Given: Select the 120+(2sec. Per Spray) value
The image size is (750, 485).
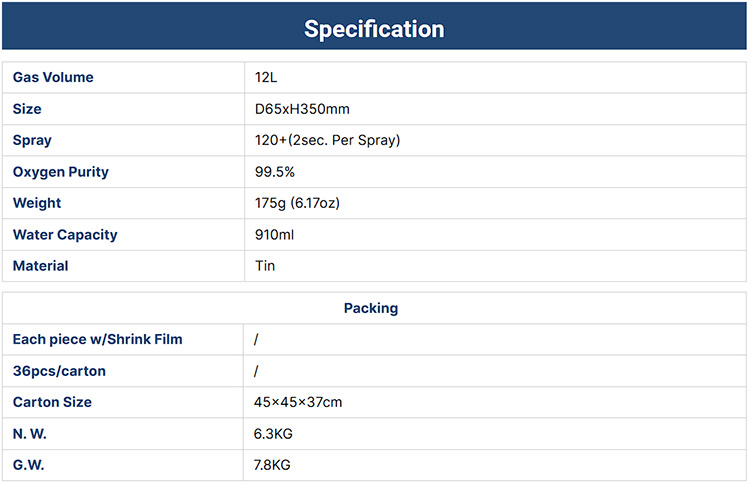Looking at the screenshot, I should [x=327, y=140].
